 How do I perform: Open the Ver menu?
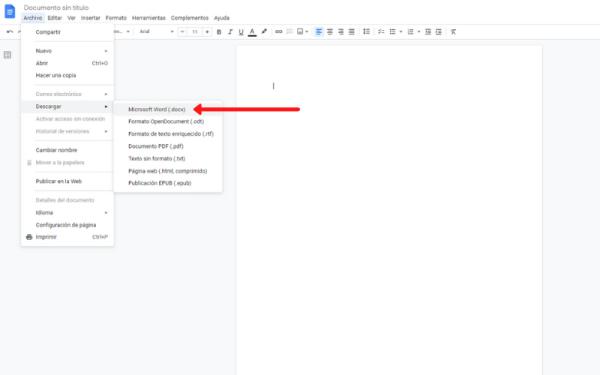(71, 18)
